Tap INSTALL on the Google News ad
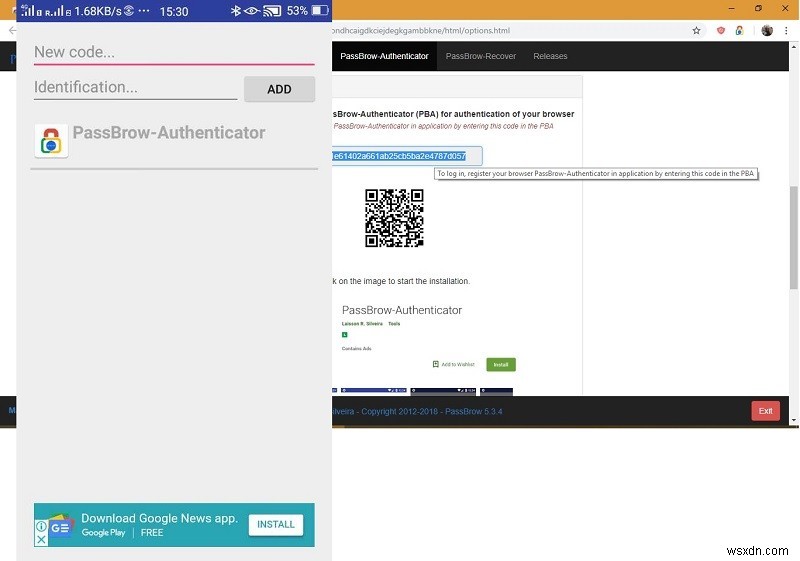Image resolution: width=800 pixels, height=561 pixels. coord(276,525)
